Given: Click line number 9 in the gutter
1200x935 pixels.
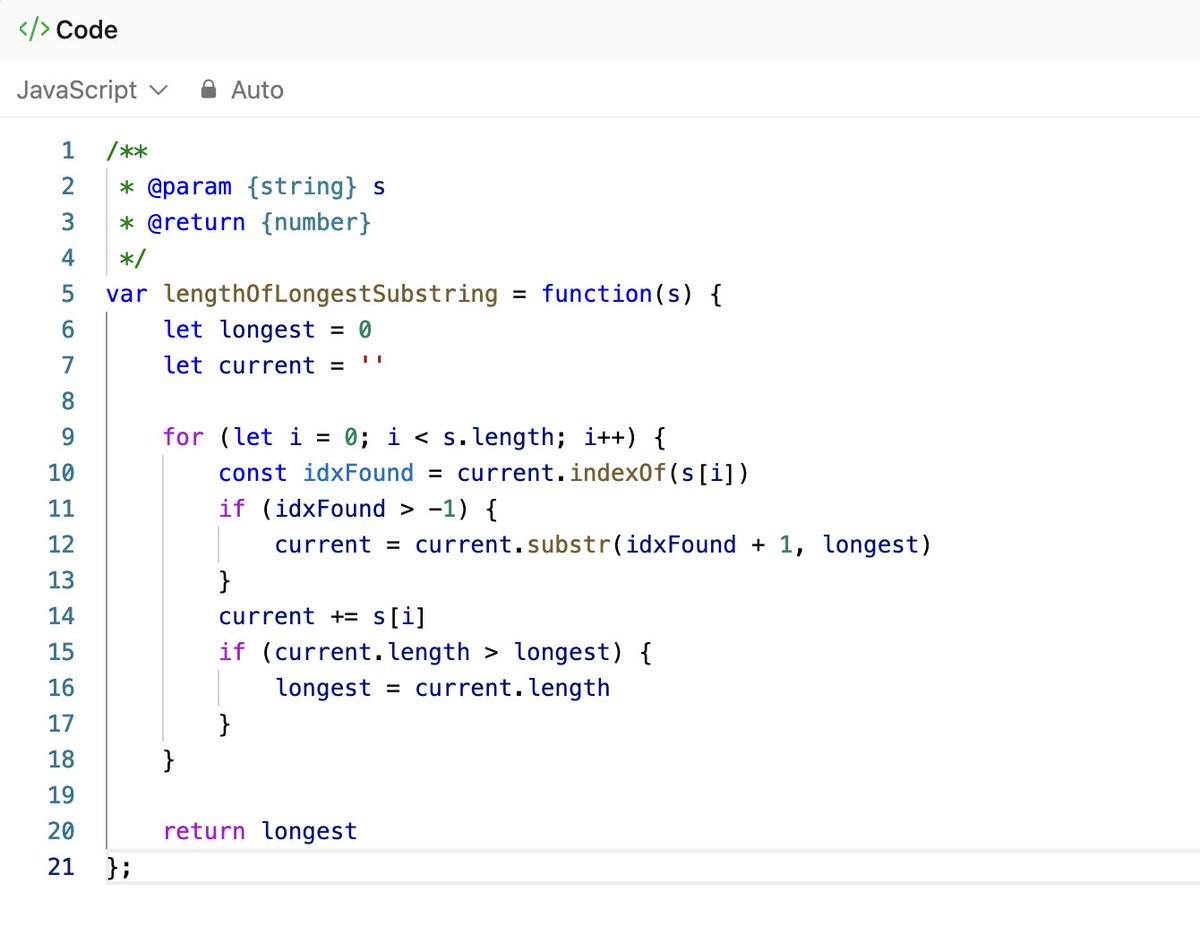Looking at the screenshot, I should 68,437.
